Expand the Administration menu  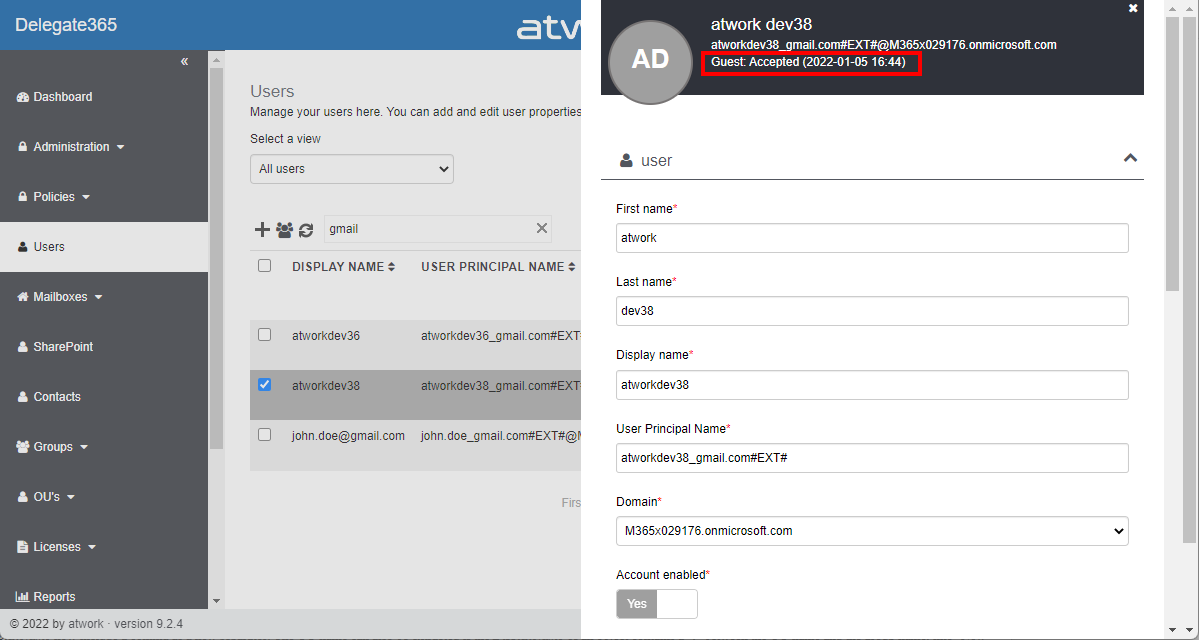point(71,147)
